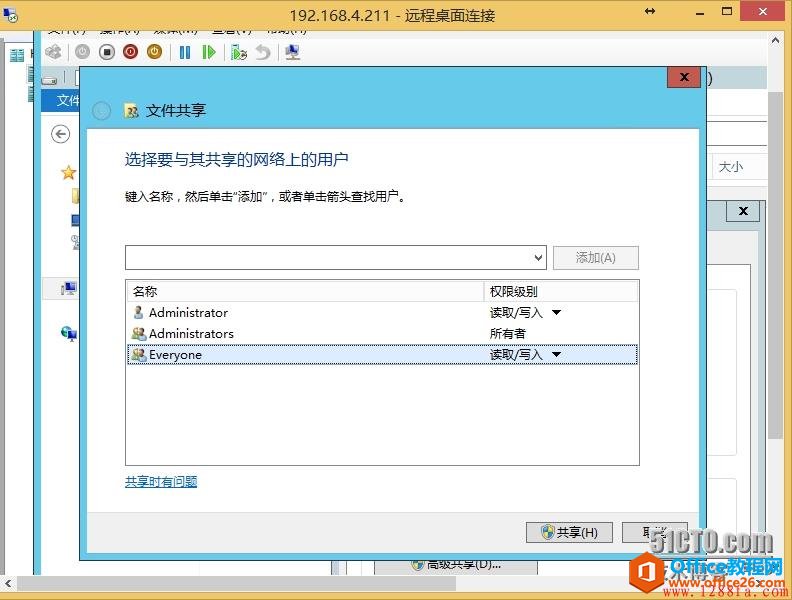Expand permission dropdown for Everyone
The height and width of the screenshot is (600, 792).
(557, 354)
